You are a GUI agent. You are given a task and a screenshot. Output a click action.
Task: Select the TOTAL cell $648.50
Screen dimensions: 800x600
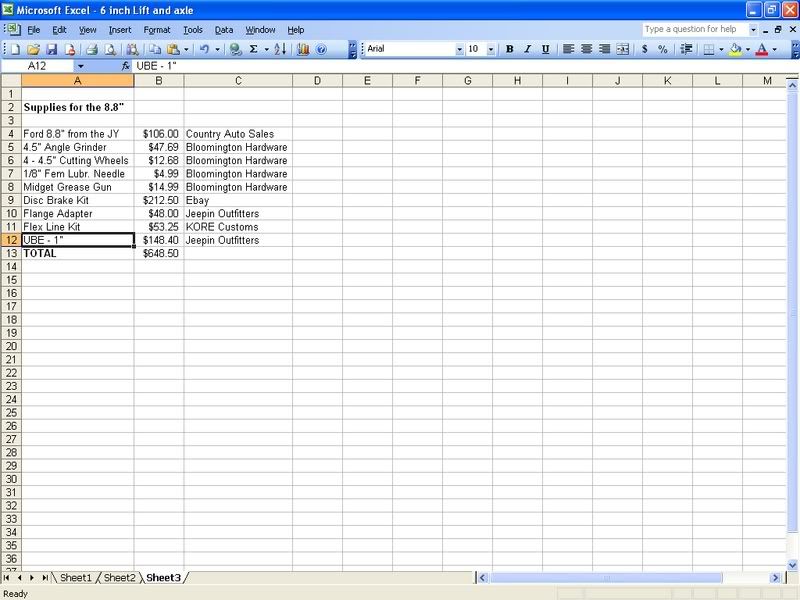(159, 254)
